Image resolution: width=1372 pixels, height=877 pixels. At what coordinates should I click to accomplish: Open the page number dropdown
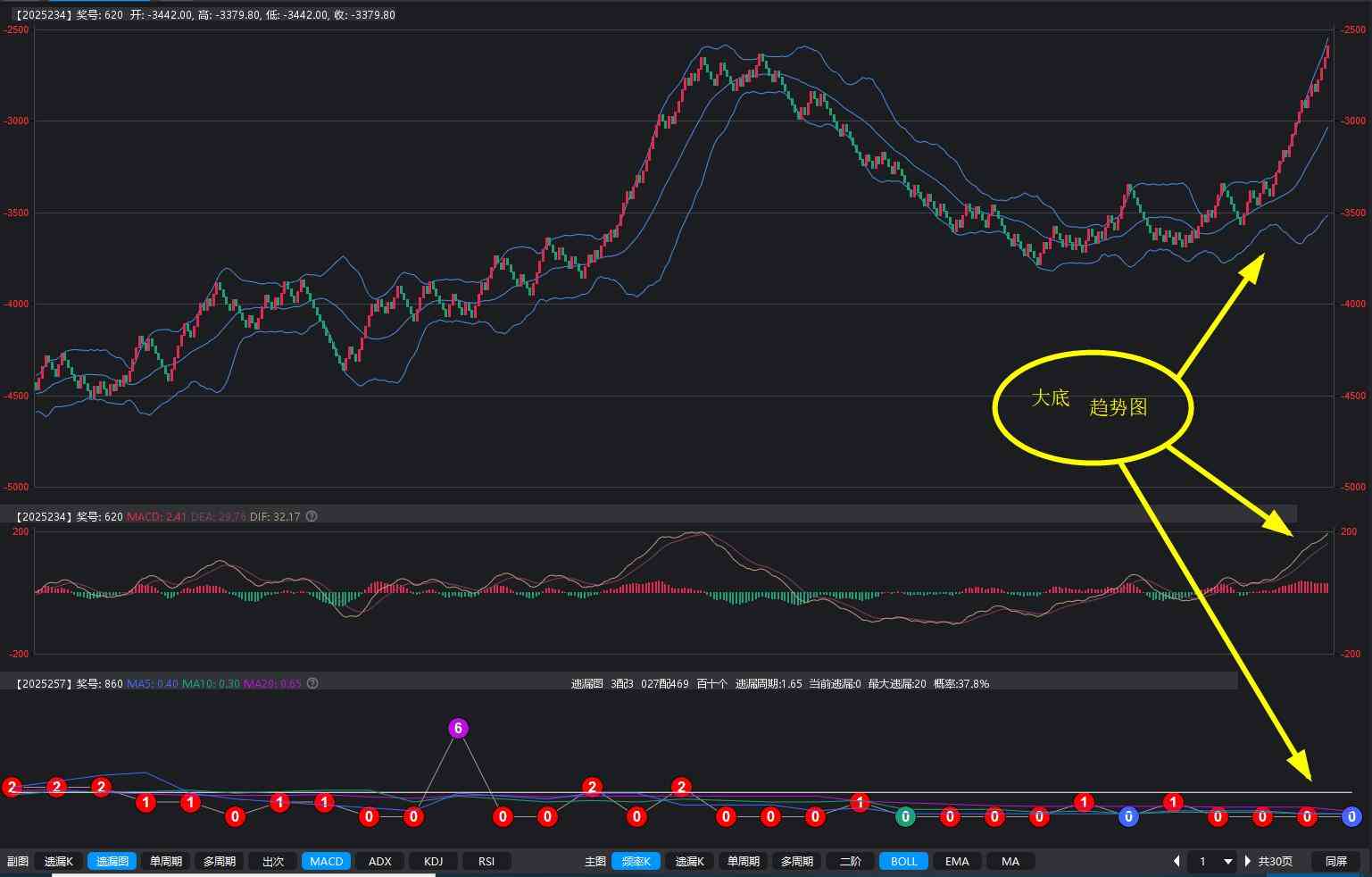click(x=1227, y=861)
